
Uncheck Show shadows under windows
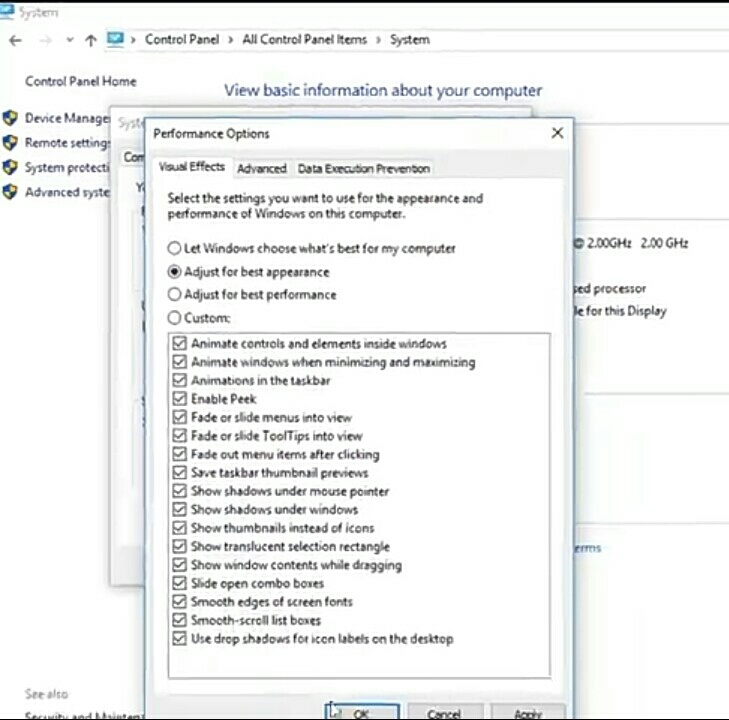coord(179,509)
